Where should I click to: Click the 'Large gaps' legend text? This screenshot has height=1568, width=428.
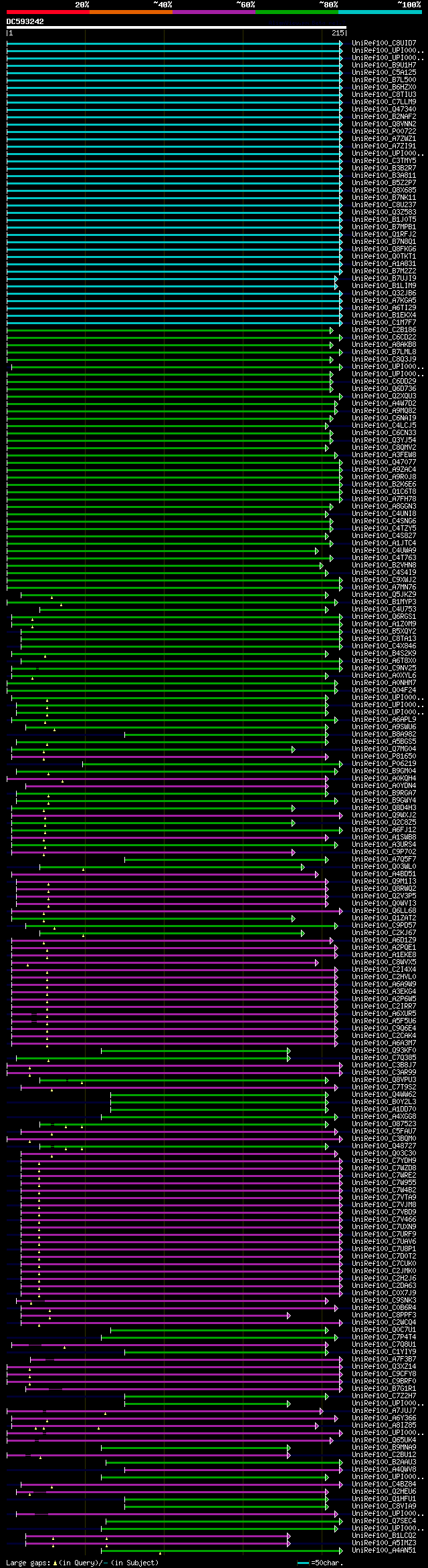coord(28,1563)
